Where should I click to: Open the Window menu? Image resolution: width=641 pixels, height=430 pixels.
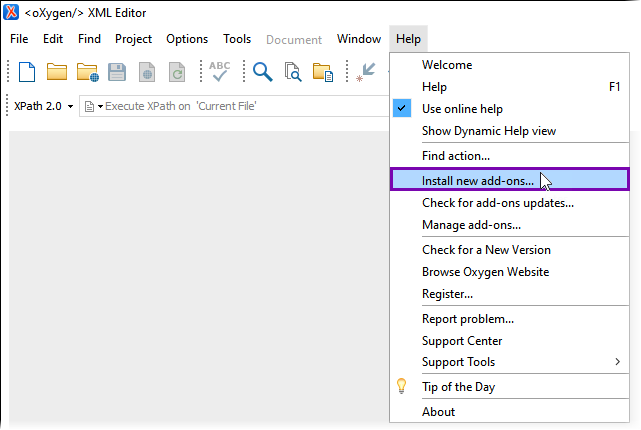click(359, 39)
